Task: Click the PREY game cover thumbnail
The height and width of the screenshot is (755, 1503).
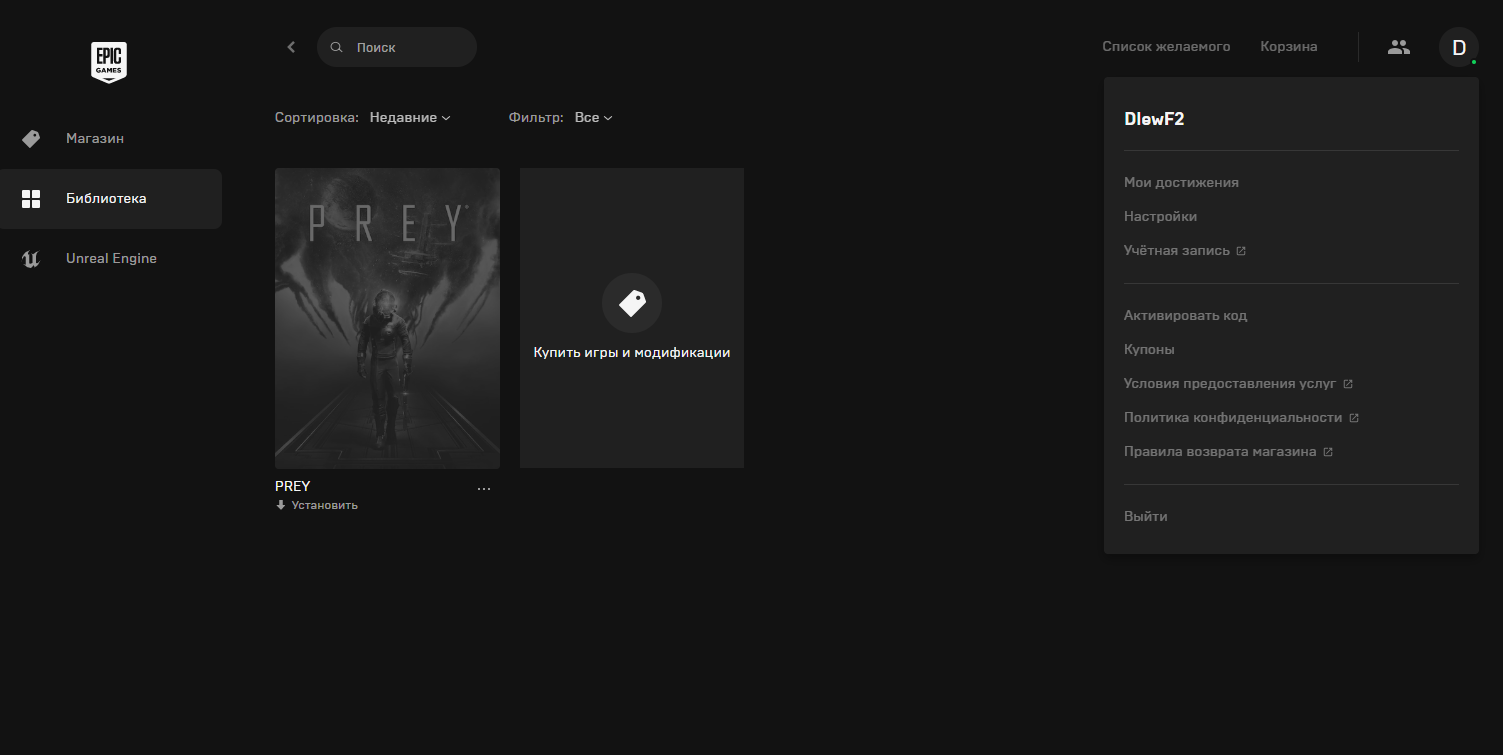Action: click(x=387, y=318)
